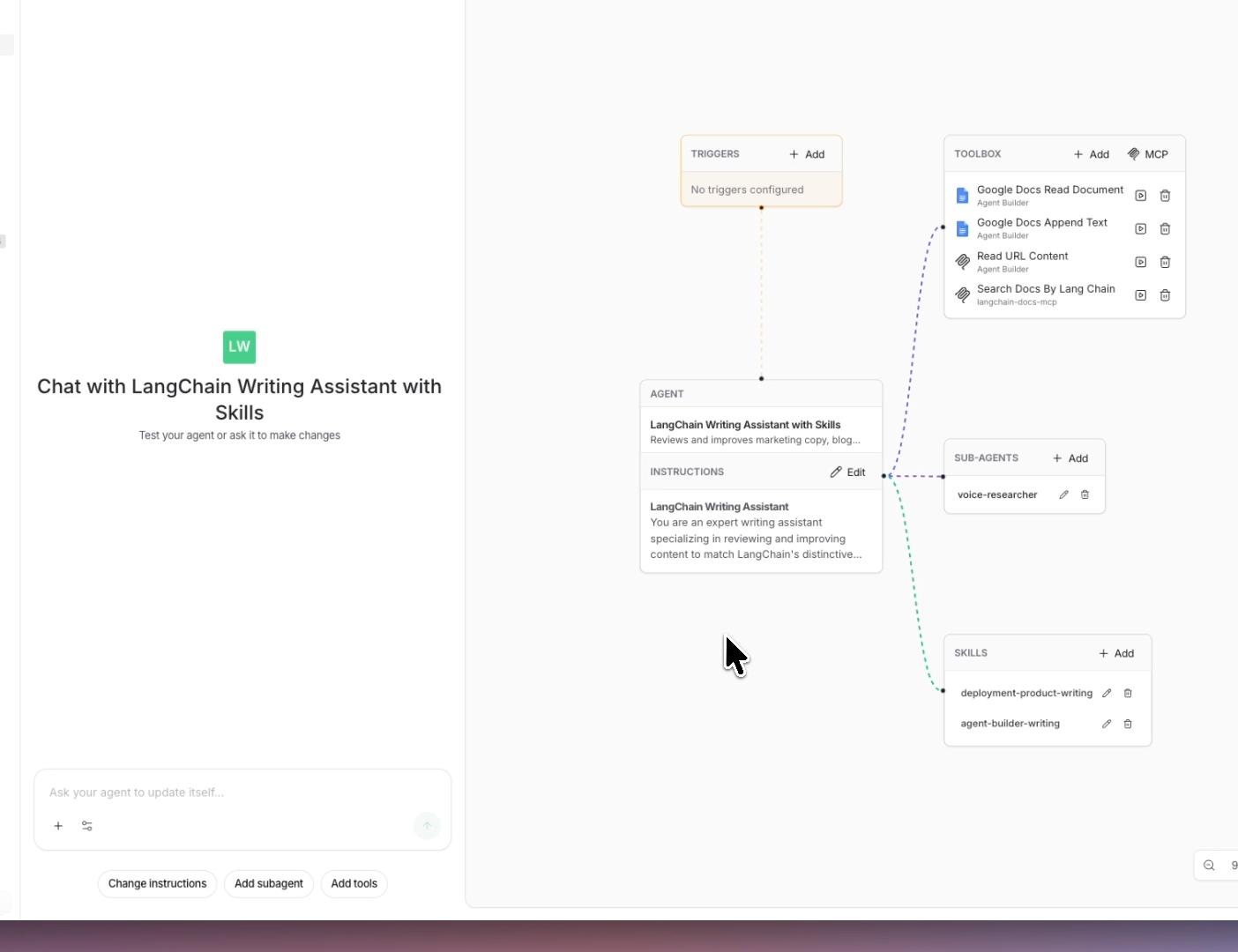This screenshot has width=1238, height=952.
Task: Delete the Search Docs By Lang Chain tool
Action: click(x=1165, y=295)
